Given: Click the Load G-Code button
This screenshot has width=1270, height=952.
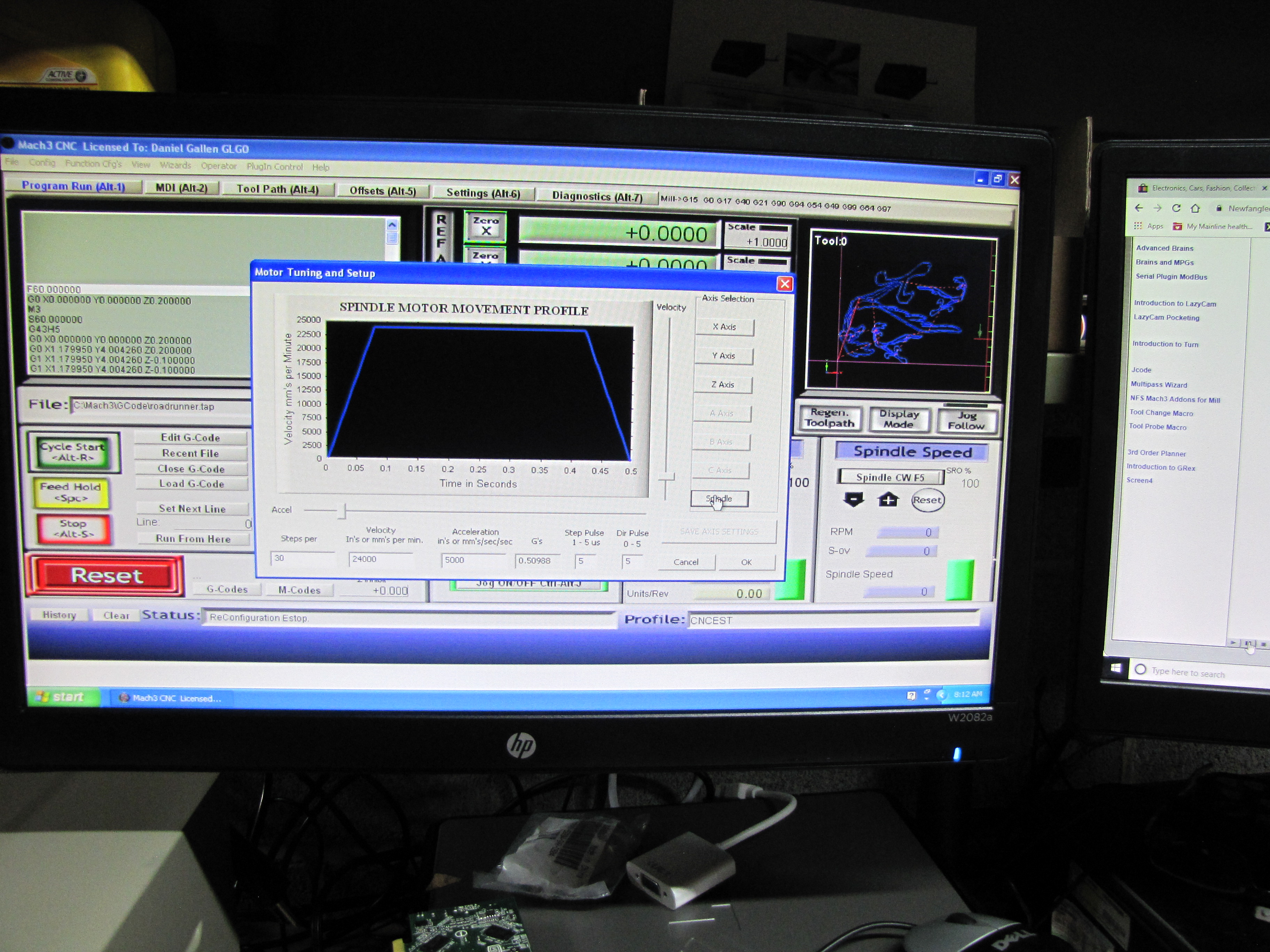Looking at the screenshot, I should 191,484.
